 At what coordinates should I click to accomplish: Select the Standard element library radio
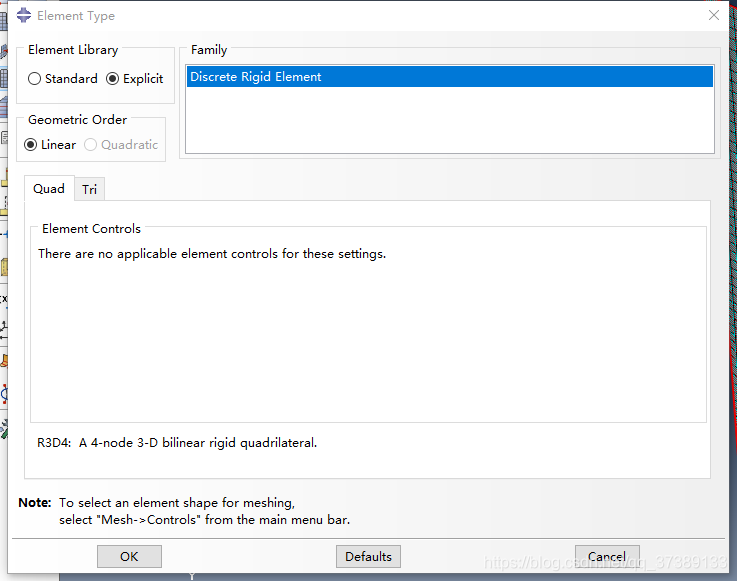[x=35, y=79]
